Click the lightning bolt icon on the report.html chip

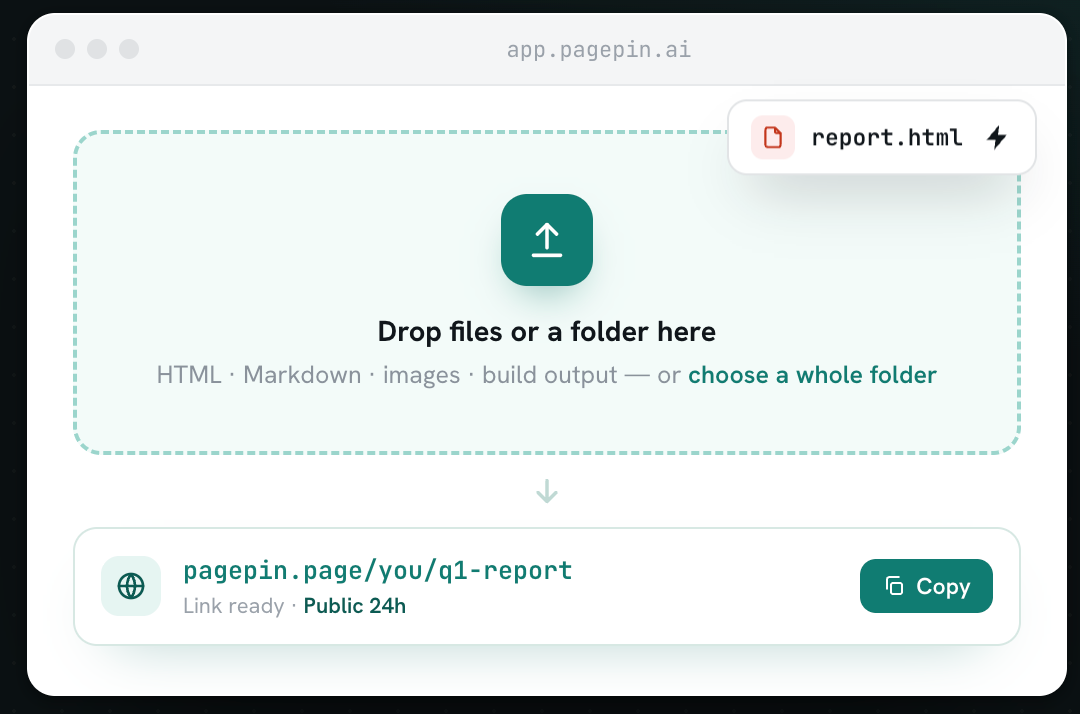point(997,137)
